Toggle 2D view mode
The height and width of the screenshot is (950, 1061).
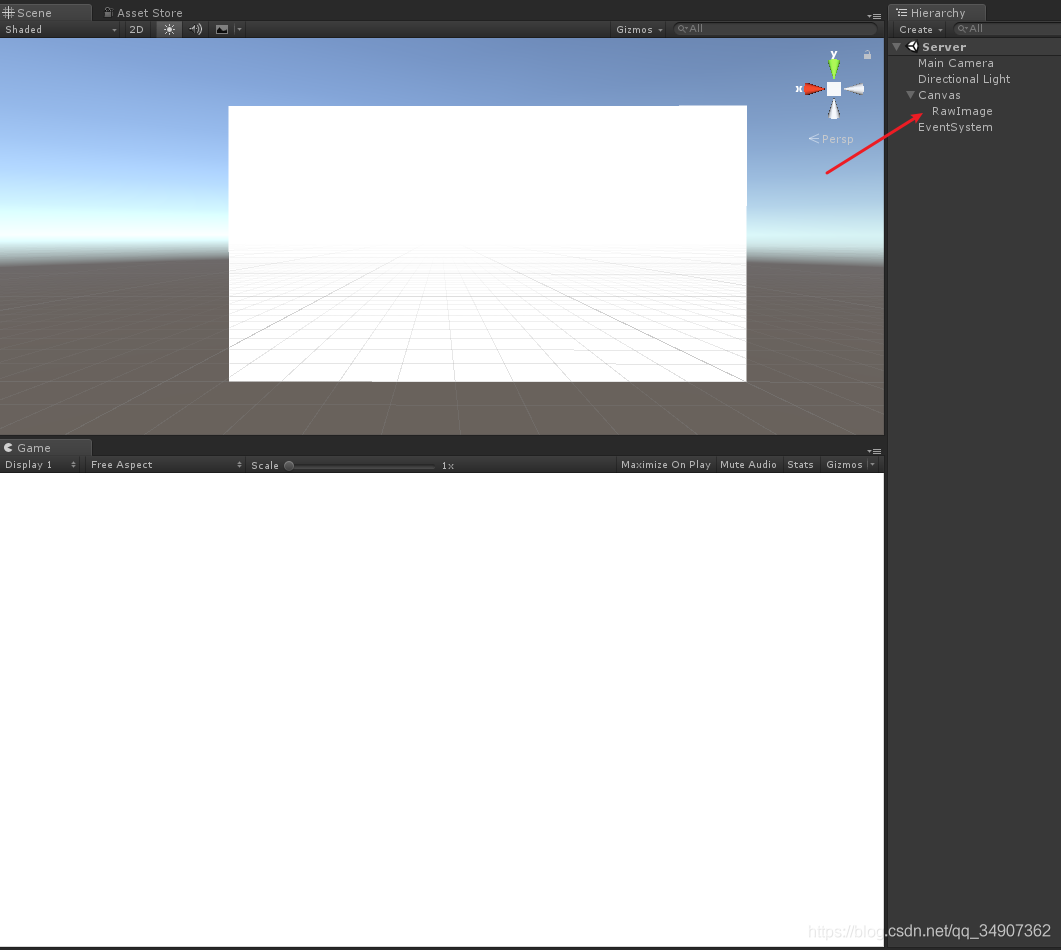[x=136, y=29]
